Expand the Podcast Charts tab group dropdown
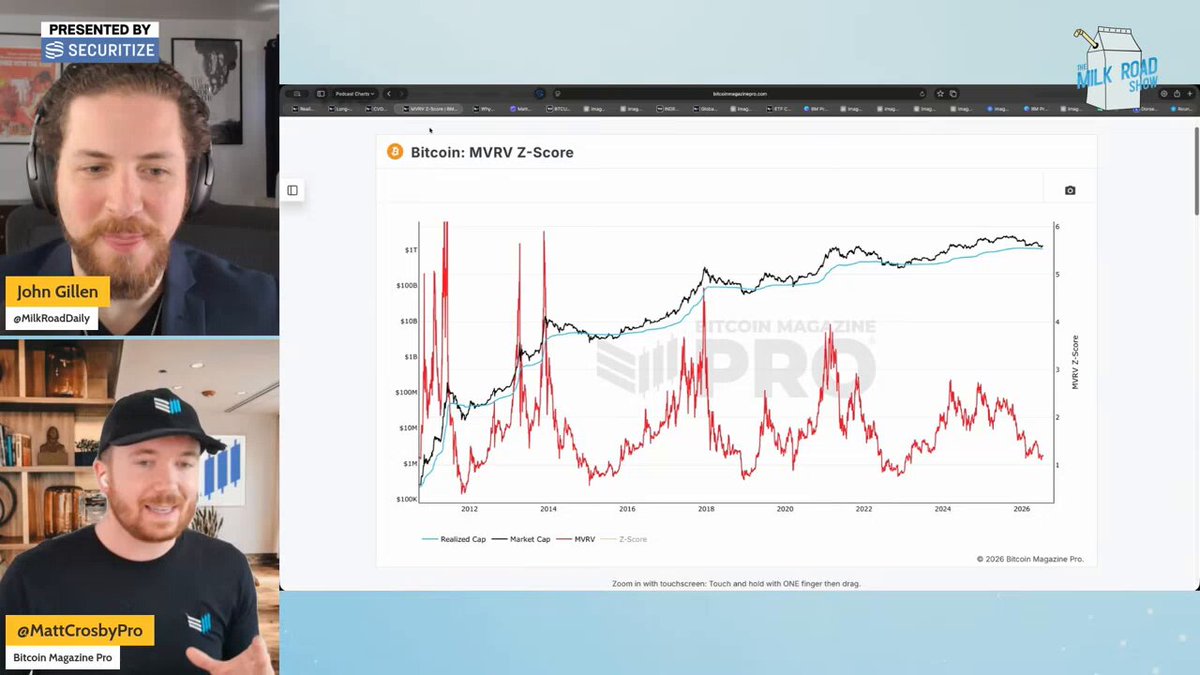 [355, 94]
